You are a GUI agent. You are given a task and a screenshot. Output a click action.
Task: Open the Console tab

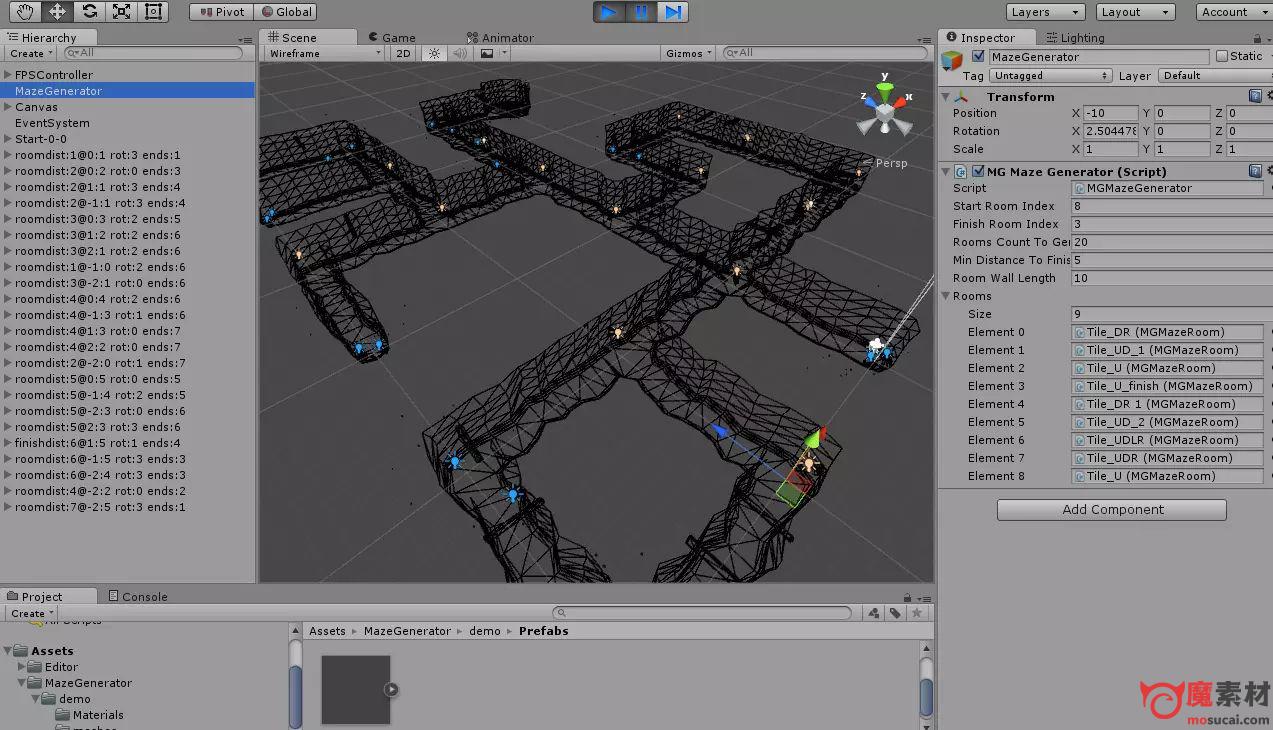tap(137, 597)
